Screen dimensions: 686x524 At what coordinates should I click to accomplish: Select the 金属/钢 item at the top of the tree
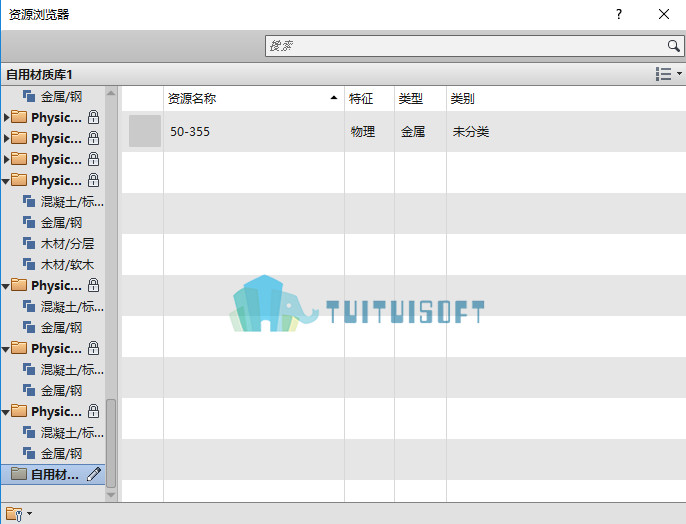[x=61, y=97]
